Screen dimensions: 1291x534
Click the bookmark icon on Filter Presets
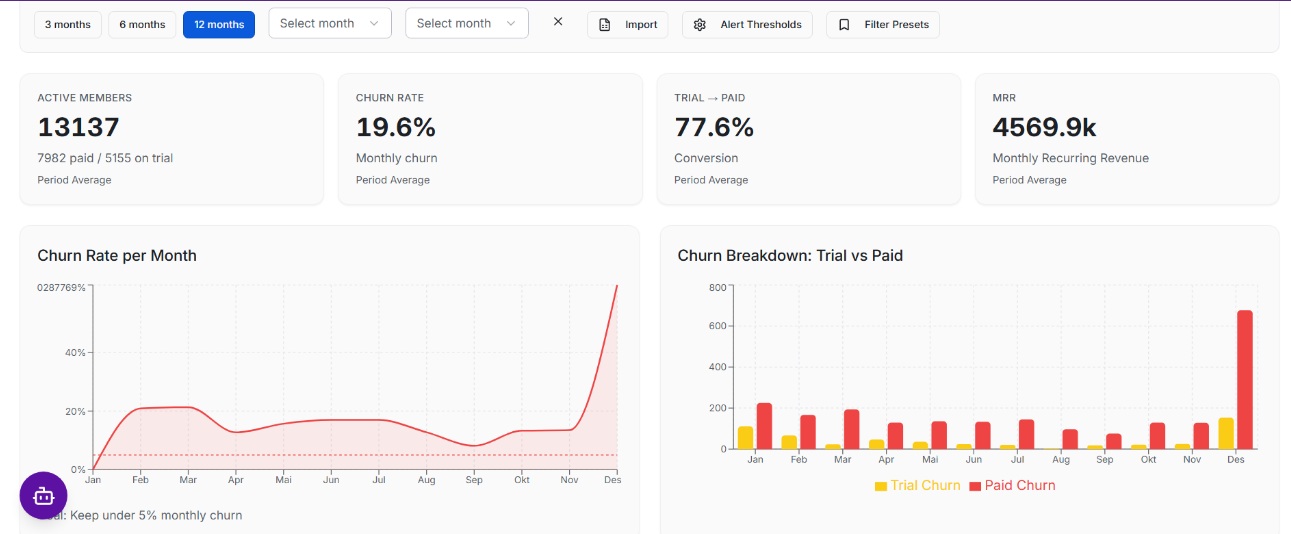[844, 25]
